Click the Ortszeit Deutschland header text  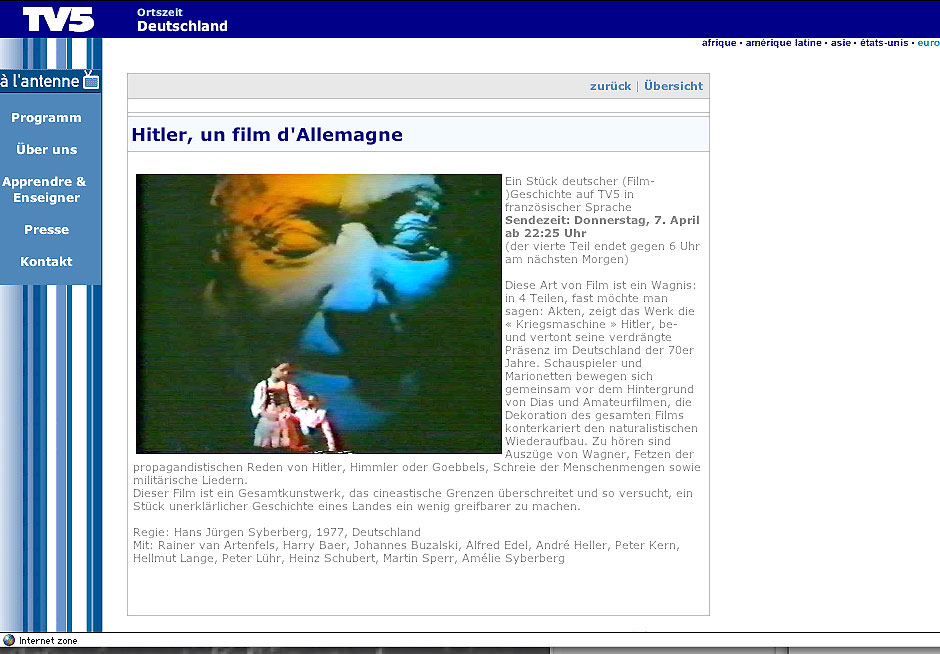tap(182, 20)
